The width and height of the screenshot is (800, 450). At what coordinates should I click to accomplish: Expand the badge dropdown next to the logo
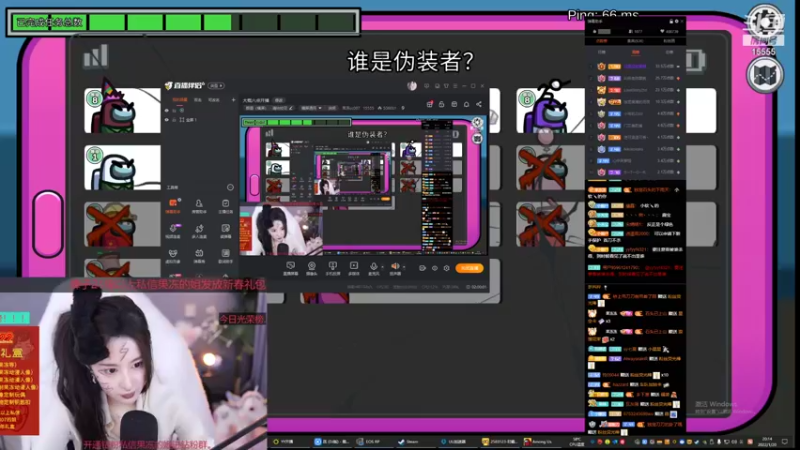[217, 86]
